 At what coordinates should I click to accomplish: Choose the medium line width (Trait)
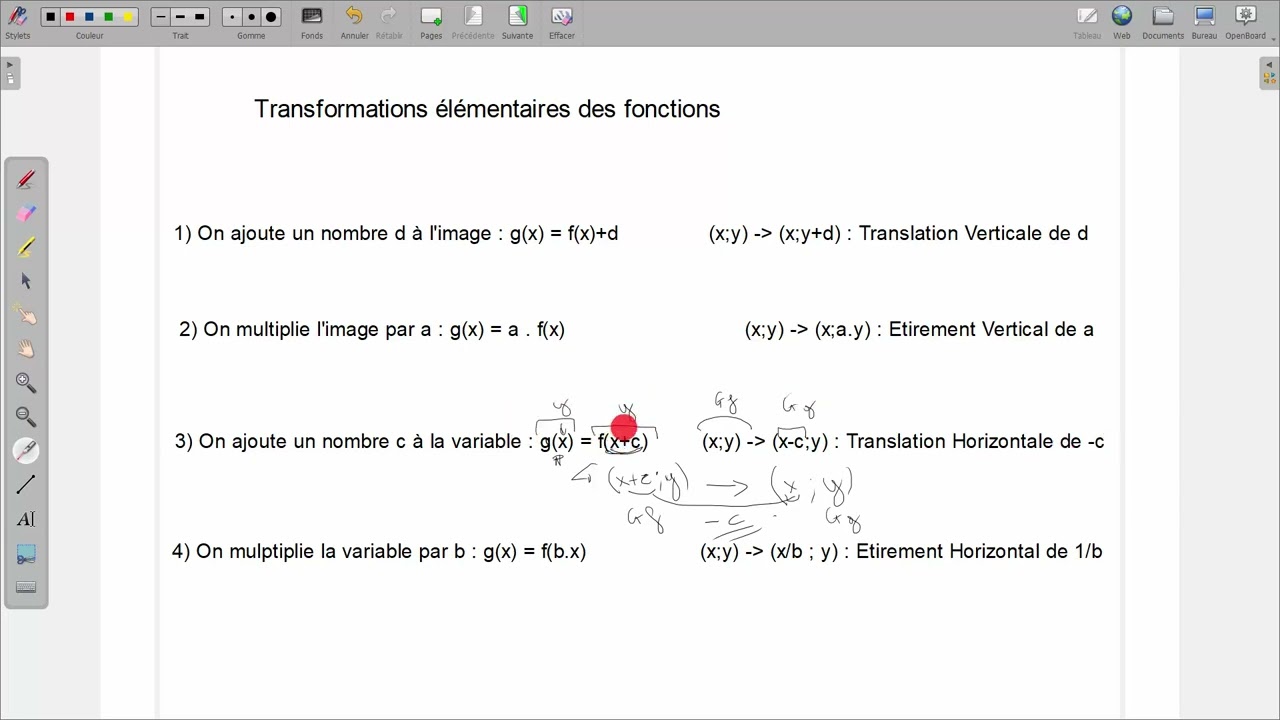pyautogui.click(x=180, y=17)
